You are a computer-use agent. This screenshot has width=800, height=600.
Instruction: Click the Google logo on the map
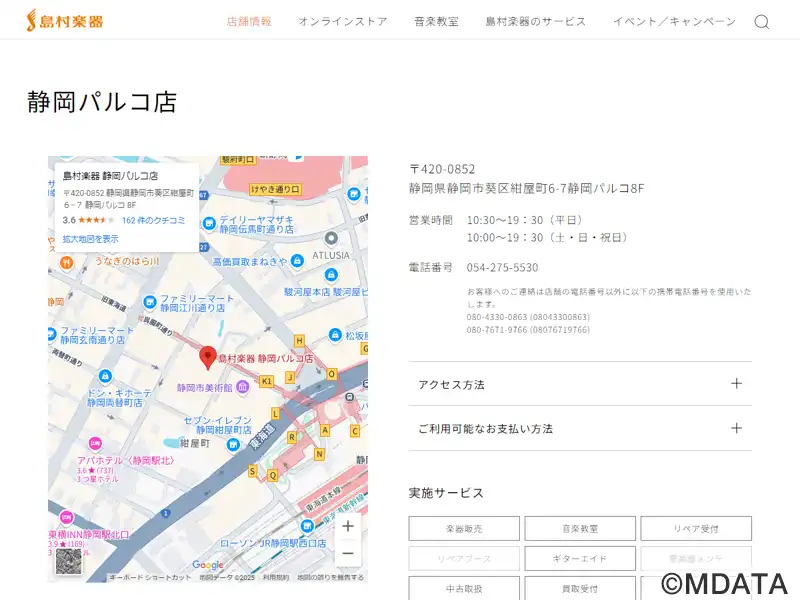pos(208,564)
